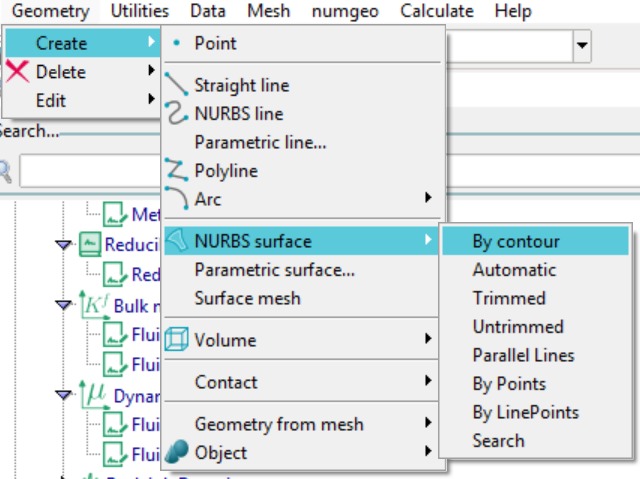Open the Utilities menu
640x479 pixels.
click(139, 12)
